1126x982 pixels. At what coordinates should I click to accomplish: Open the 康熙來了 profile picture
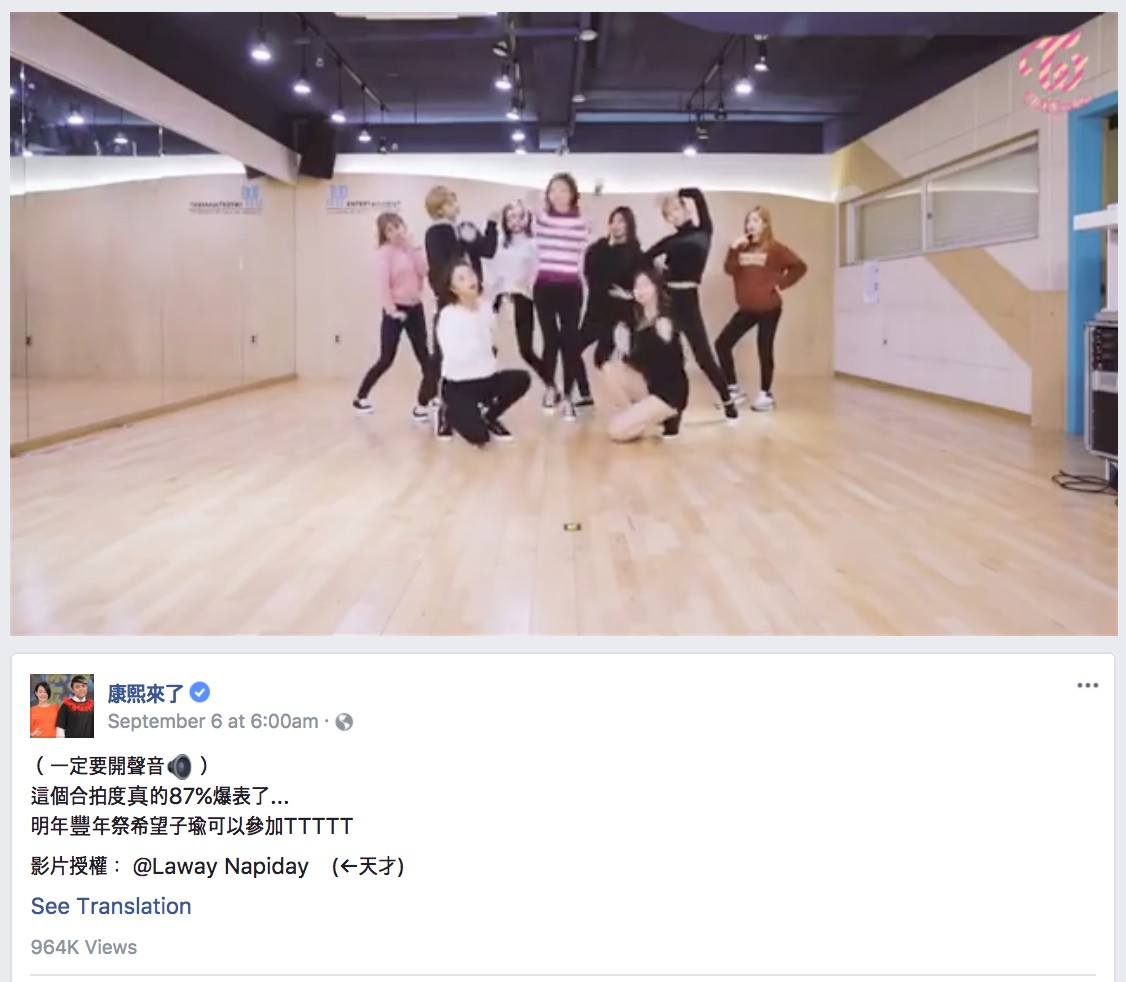(x=62, y=705)
